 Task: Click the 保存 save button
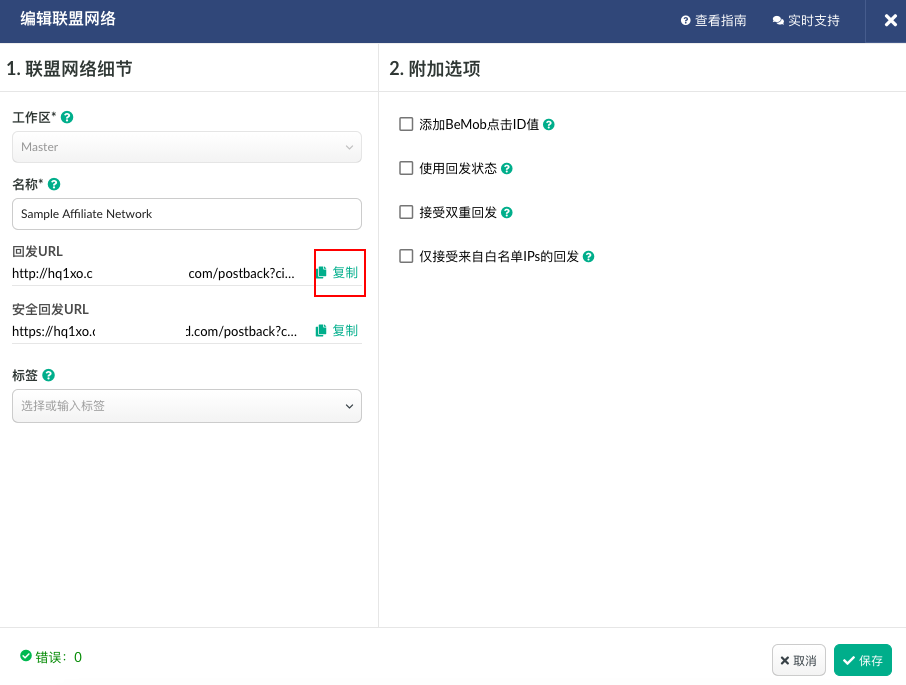(x=863, y=660)
